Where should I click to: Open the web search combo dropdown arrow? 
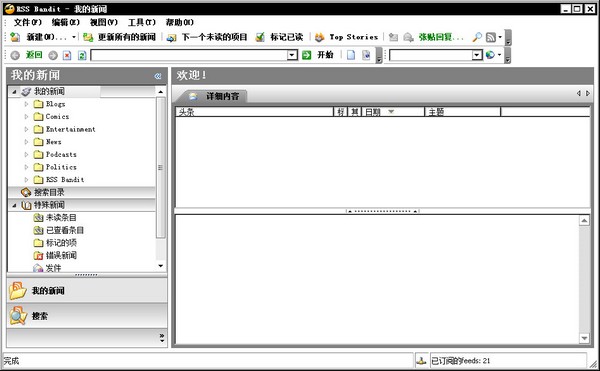click(476, 55)
